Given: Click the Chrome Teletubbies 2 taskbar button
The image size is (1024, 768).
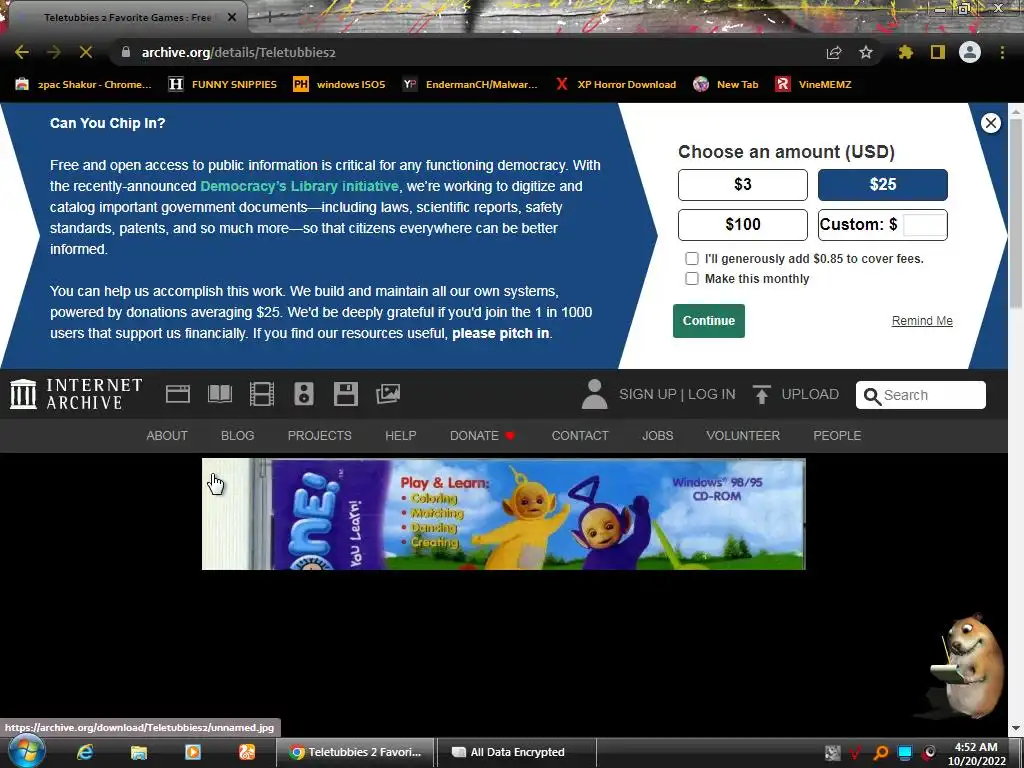Looking at the screenshot, I should [355, 752].
